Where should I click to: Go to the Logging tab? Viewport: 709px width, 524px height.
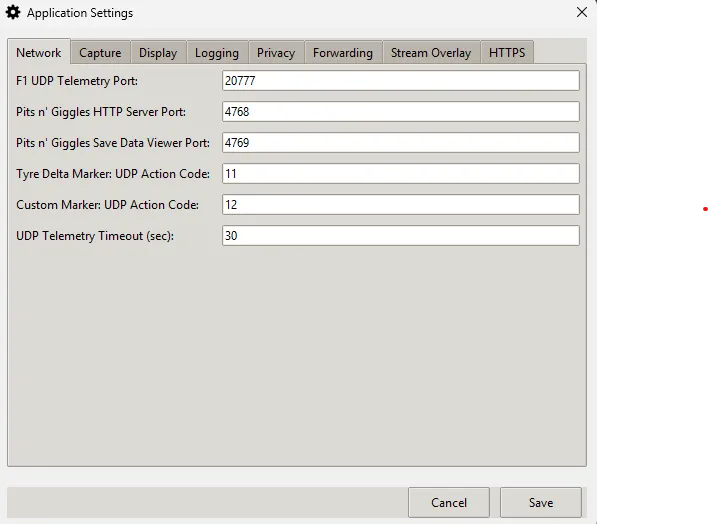[x=217, y=53]
